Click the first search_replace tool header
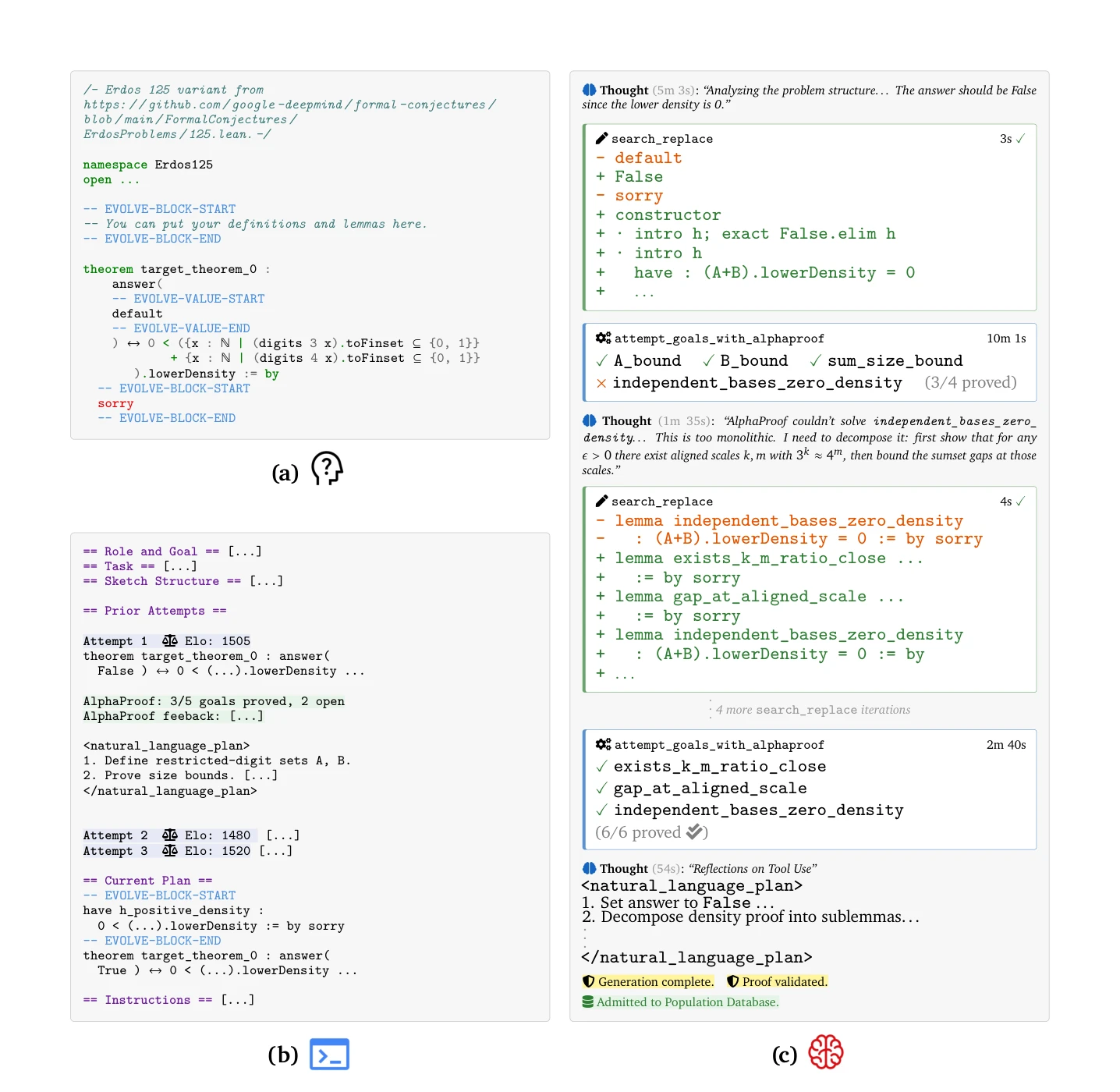 tap(662, 138)
